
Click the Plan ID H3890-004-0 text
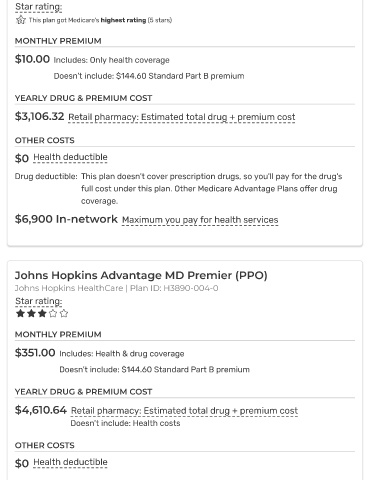(x=174, y=288)
